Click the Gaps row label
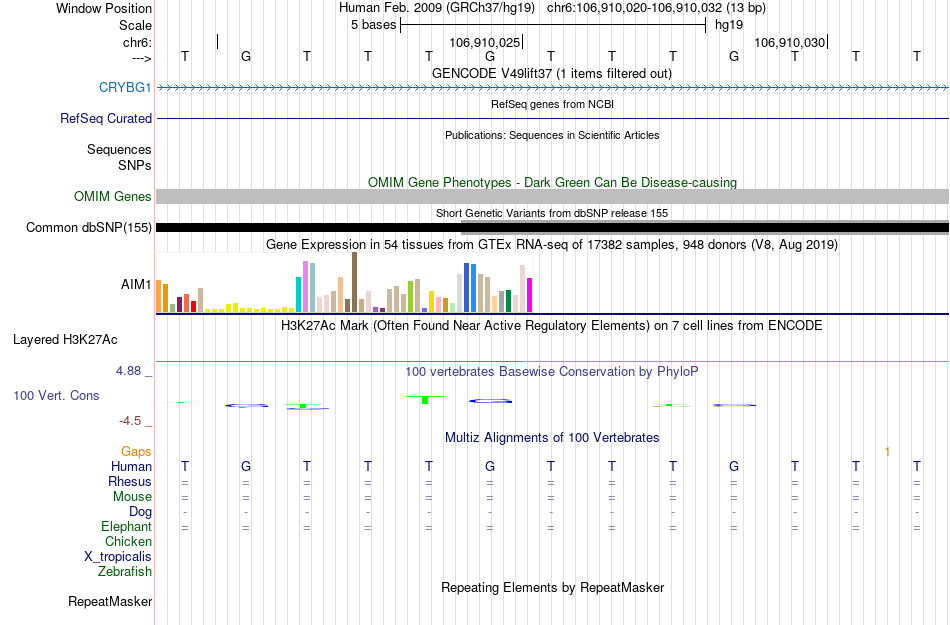 (136, 451)
